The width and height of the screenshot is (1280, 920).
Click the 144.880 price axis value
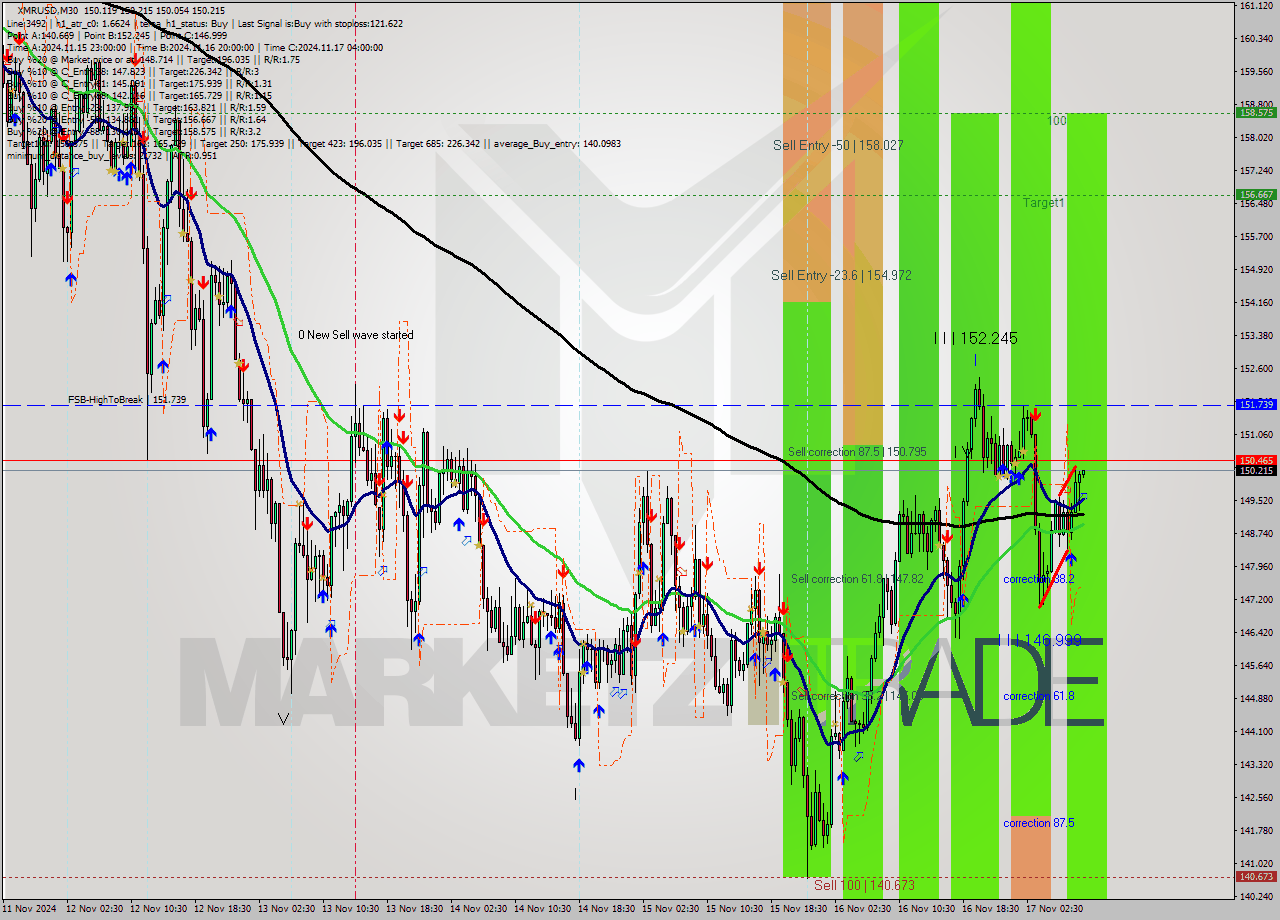1255,699
